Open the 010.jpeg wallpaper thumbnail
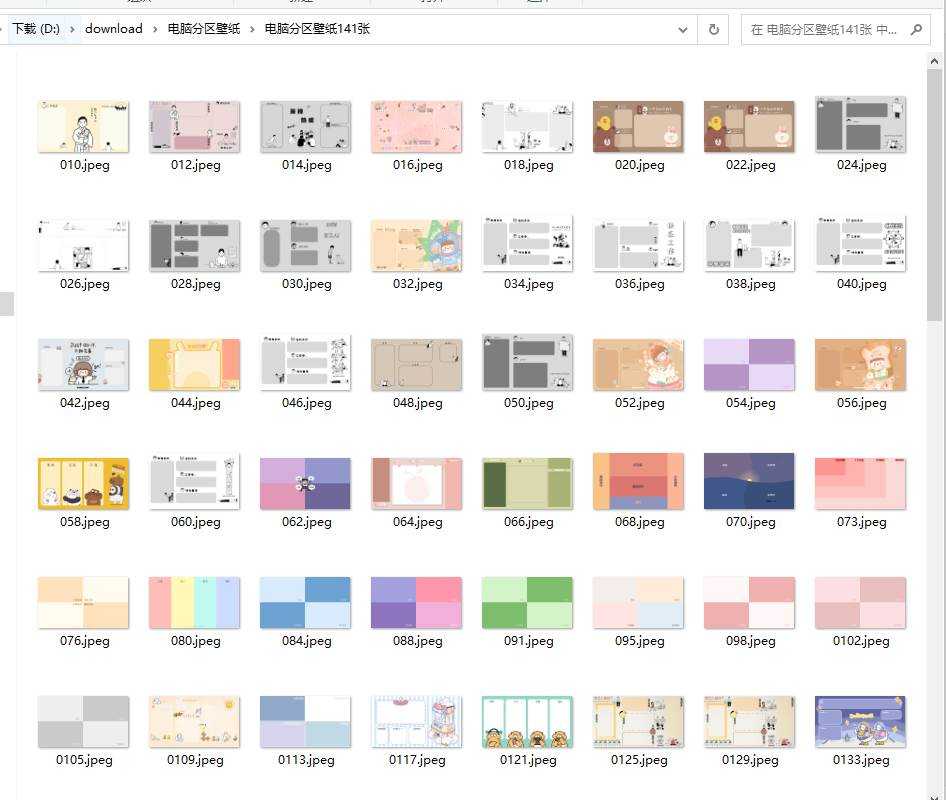This screenshot has width=946, height=800. point(83,126)
